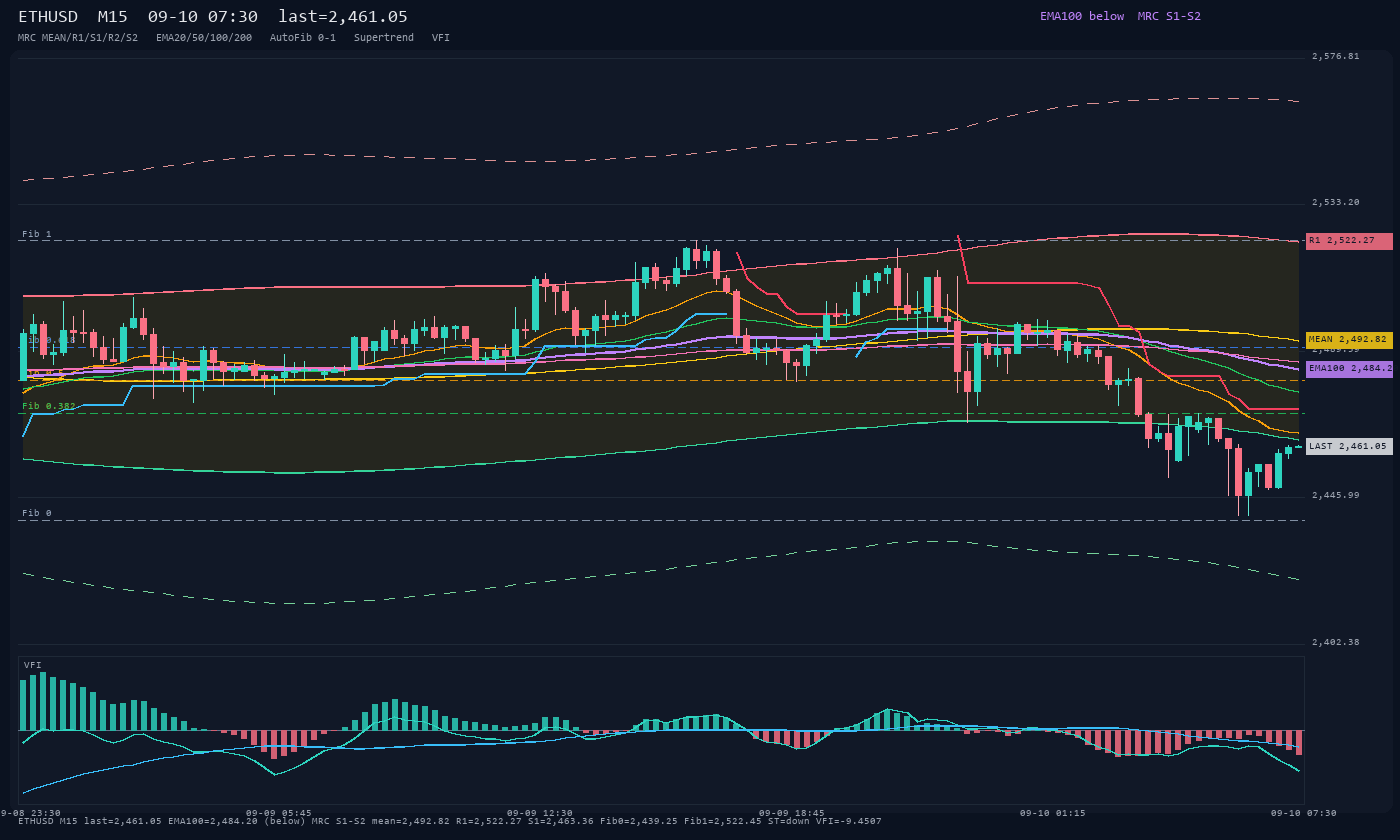Click 'Fib0=2,439.25' in the bottom status line

coord(639,821)
